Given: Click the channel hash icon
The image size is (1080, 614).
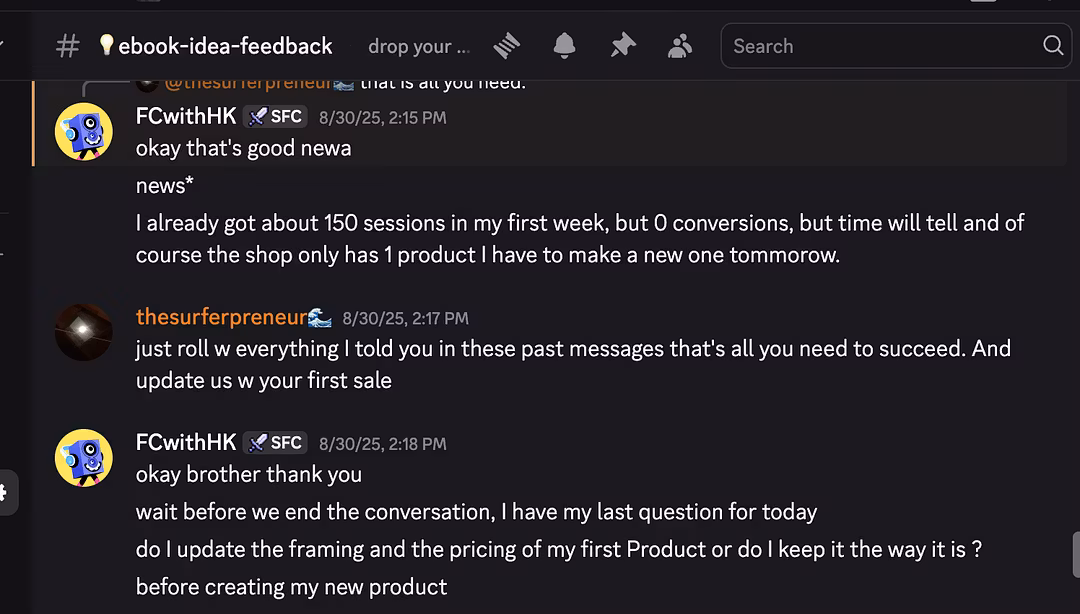Looking at the screenshot, I should pos(67,46).
